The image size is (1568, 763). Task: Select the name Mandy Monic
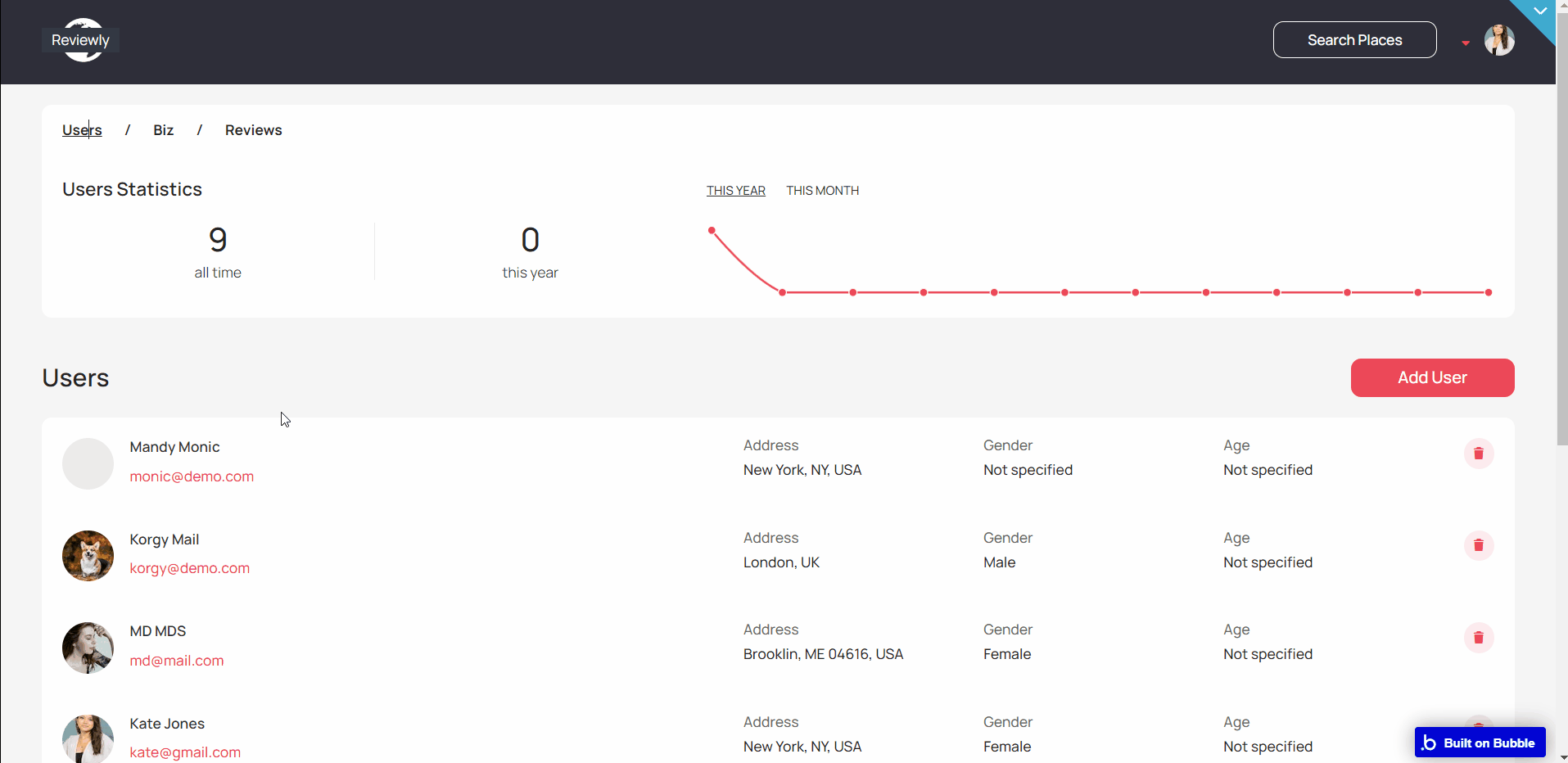[x=174, y=447]
